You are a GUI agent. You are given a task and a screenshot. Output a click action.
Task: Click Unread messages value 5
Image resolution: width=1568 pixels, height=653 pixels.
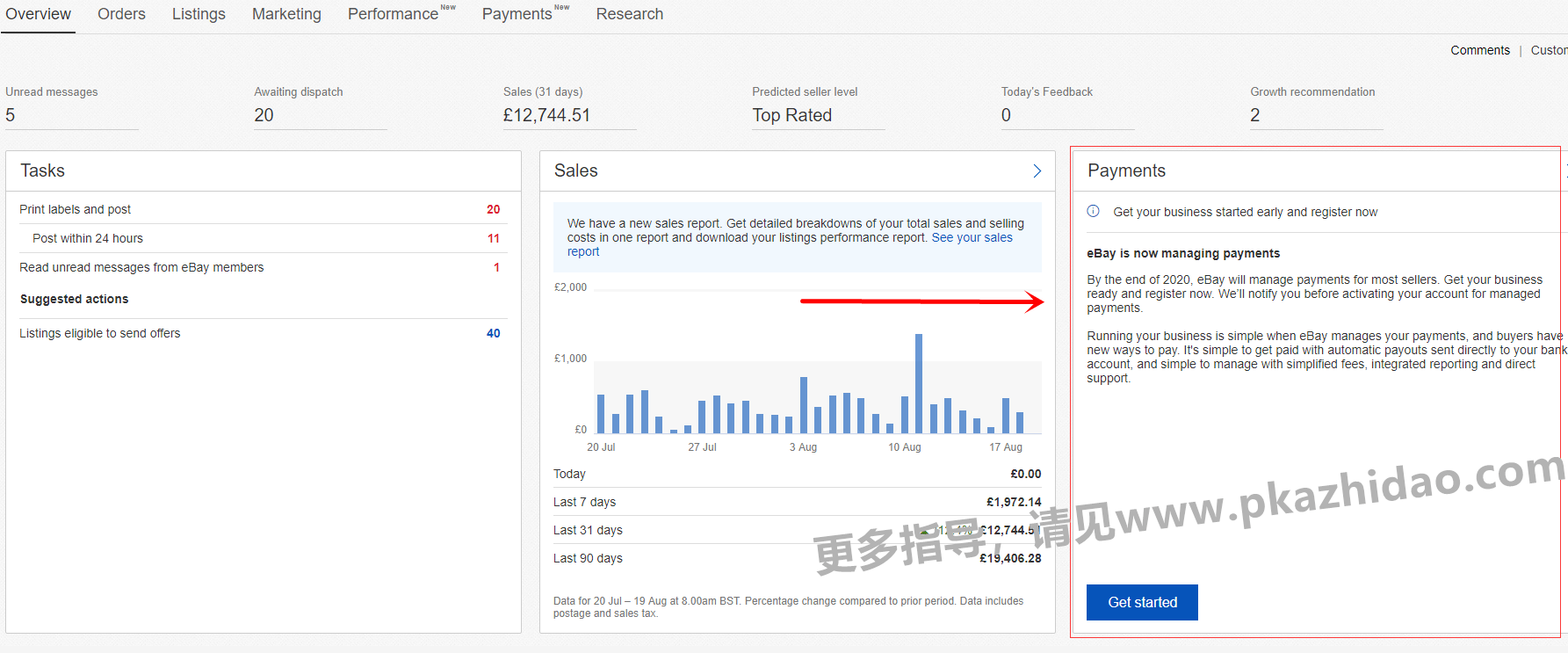11,115
